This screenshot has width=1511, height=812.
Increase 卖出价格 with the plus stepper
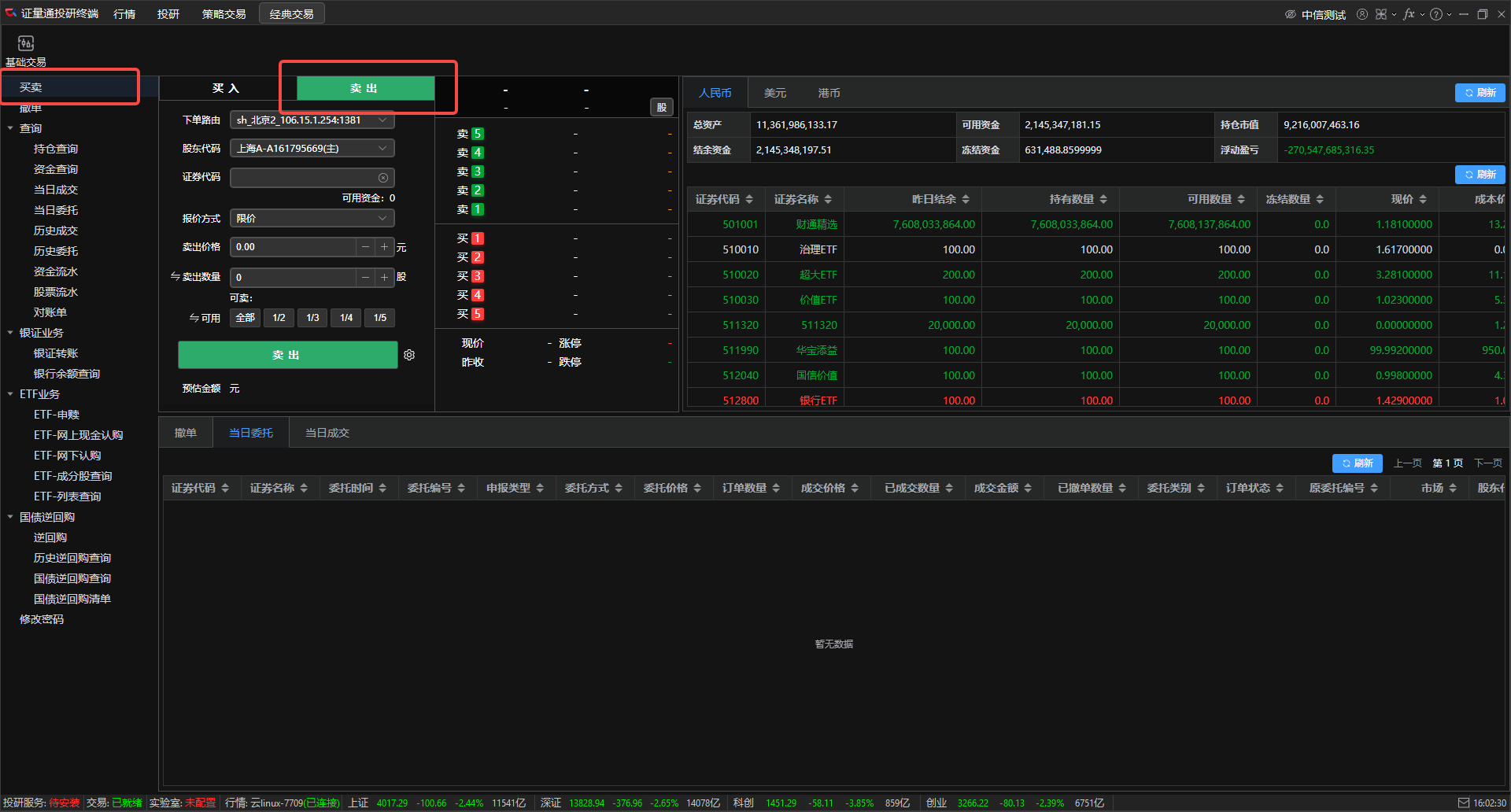(384, 247)
